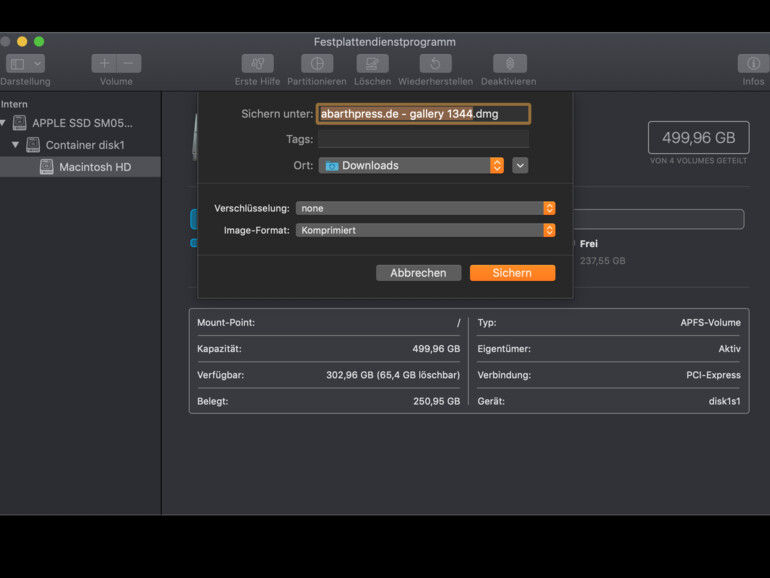Open the Verschlüsselung dropdown
770x578 pixels.
(x=425, y=208)
